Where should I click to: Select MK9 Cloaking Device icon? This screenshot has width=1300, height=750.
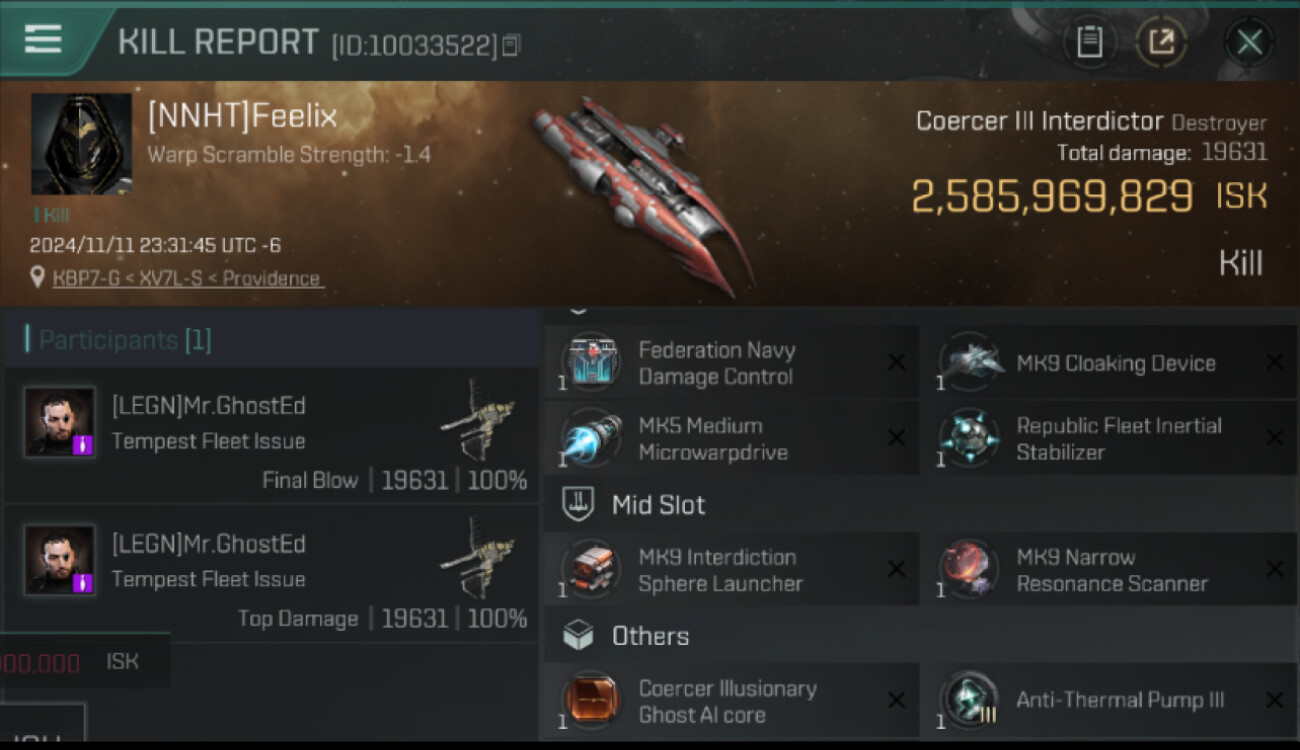969,363
